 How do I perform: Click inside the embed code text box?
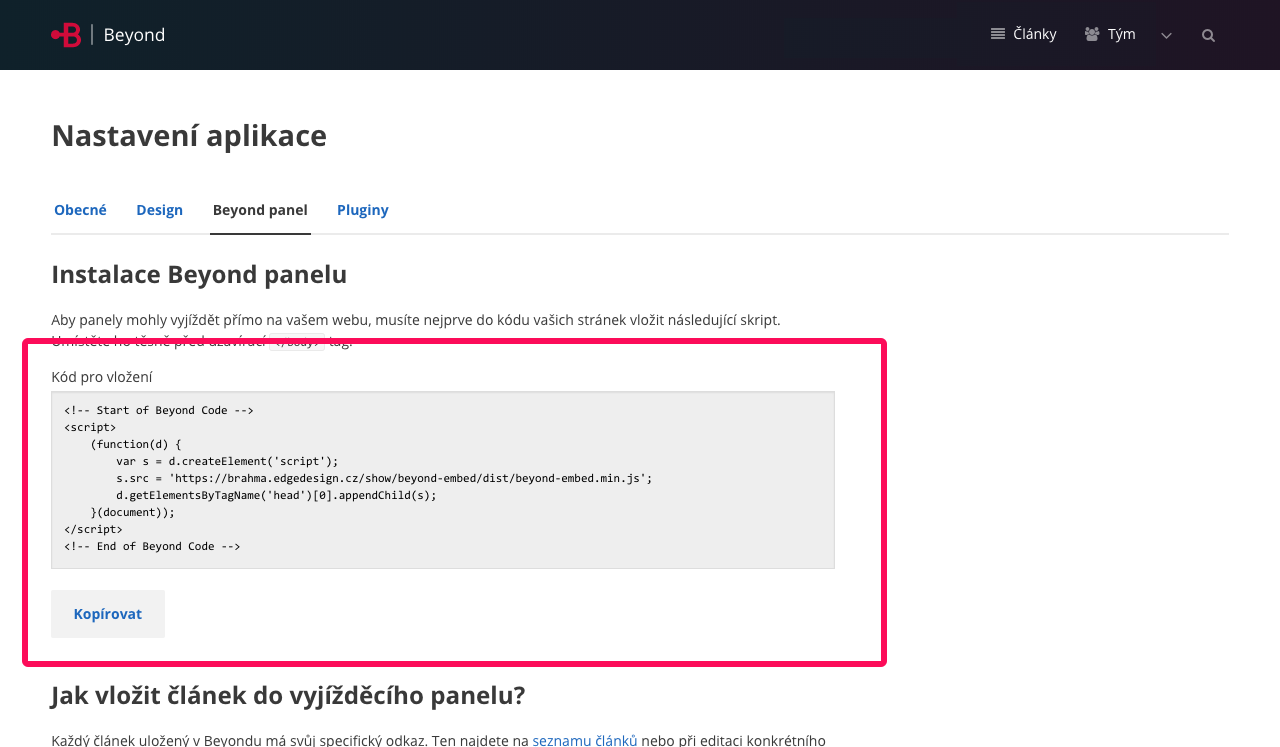[x=443, y=480]
